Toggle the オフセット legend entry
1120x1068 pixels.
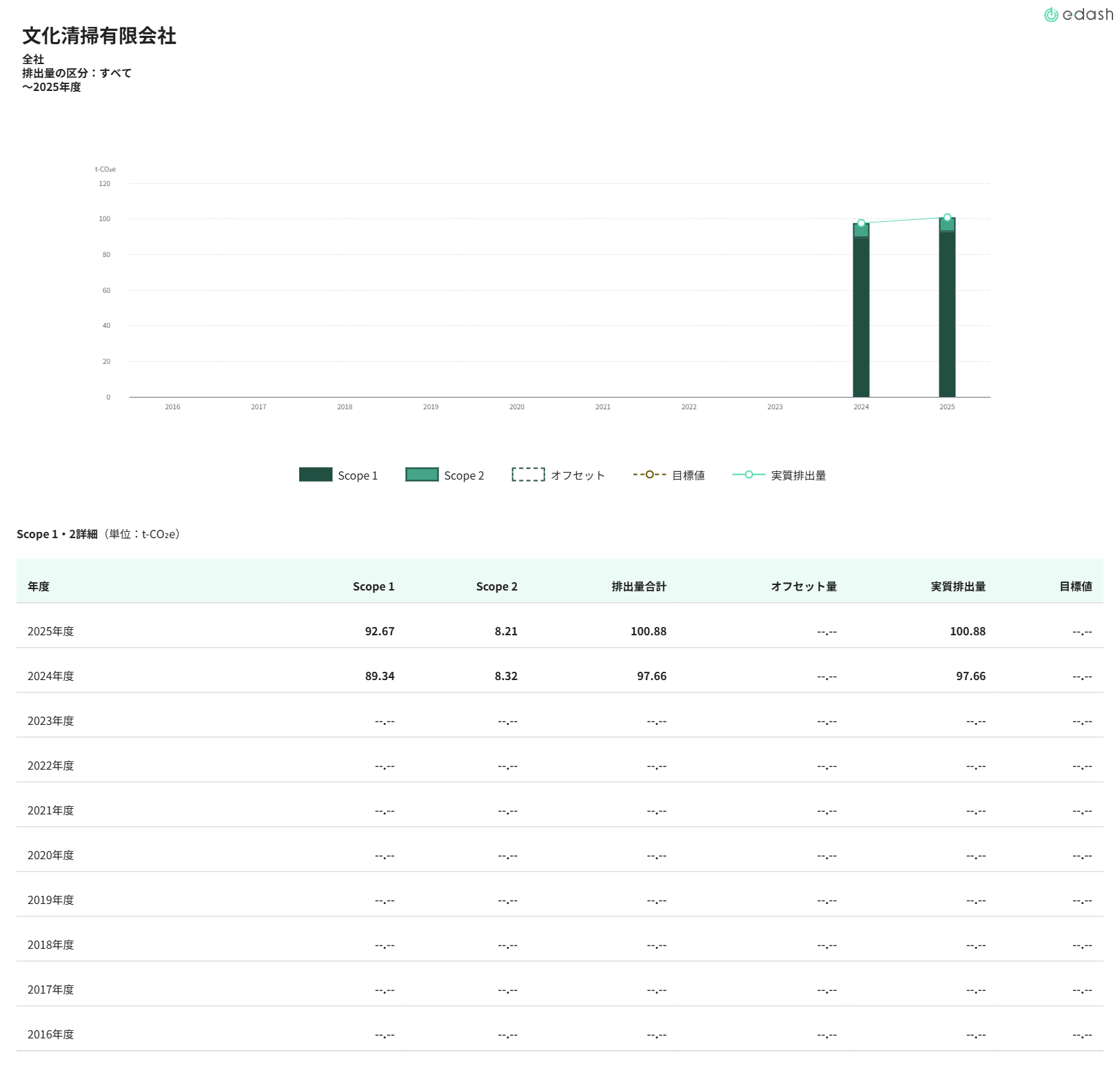(x=558, y=475)
